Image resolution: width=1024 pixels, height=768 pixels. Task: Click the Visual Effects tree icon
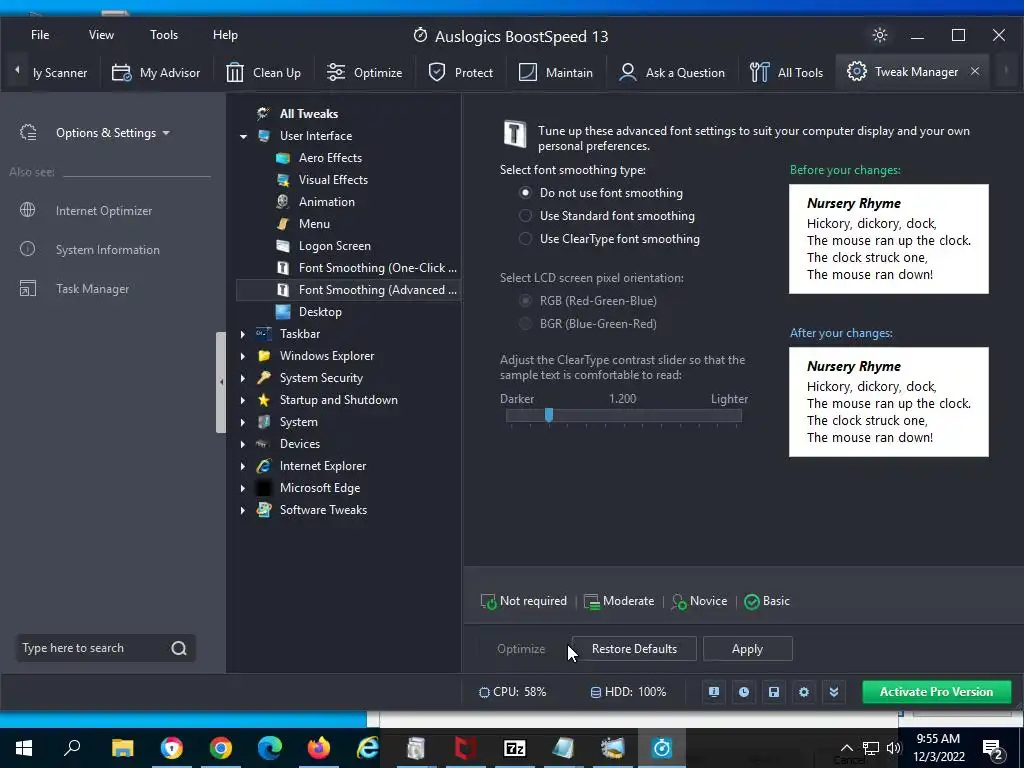tap(283, 180)
